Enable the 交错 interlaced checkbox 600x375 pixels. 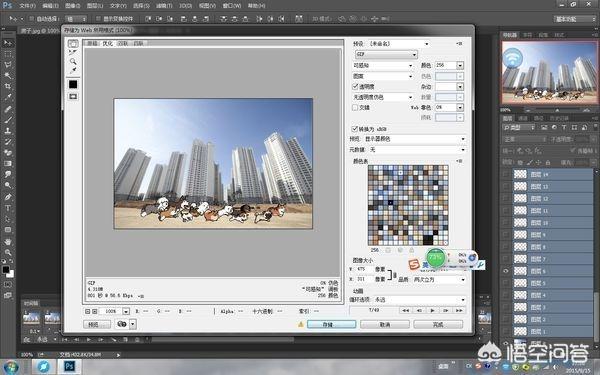point(355,108)
